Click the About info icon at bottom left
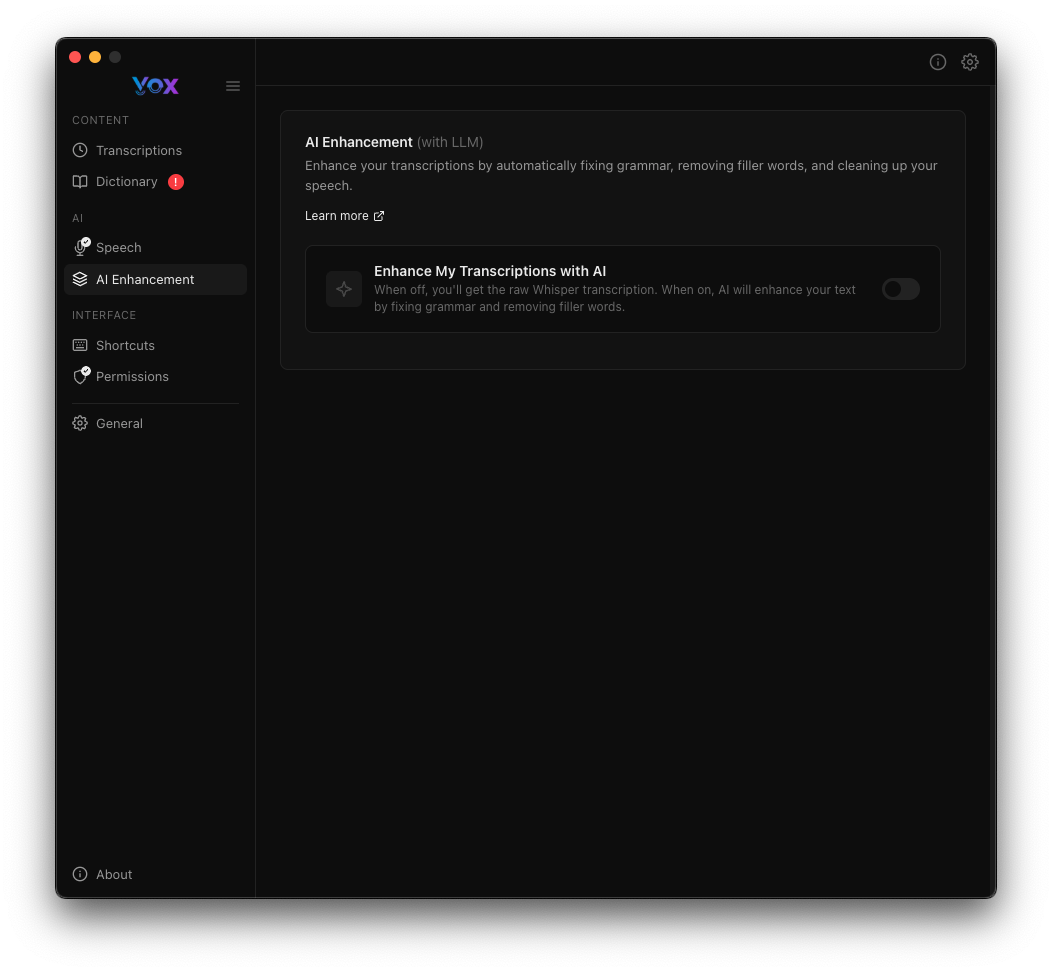 [x=79, y=874]
